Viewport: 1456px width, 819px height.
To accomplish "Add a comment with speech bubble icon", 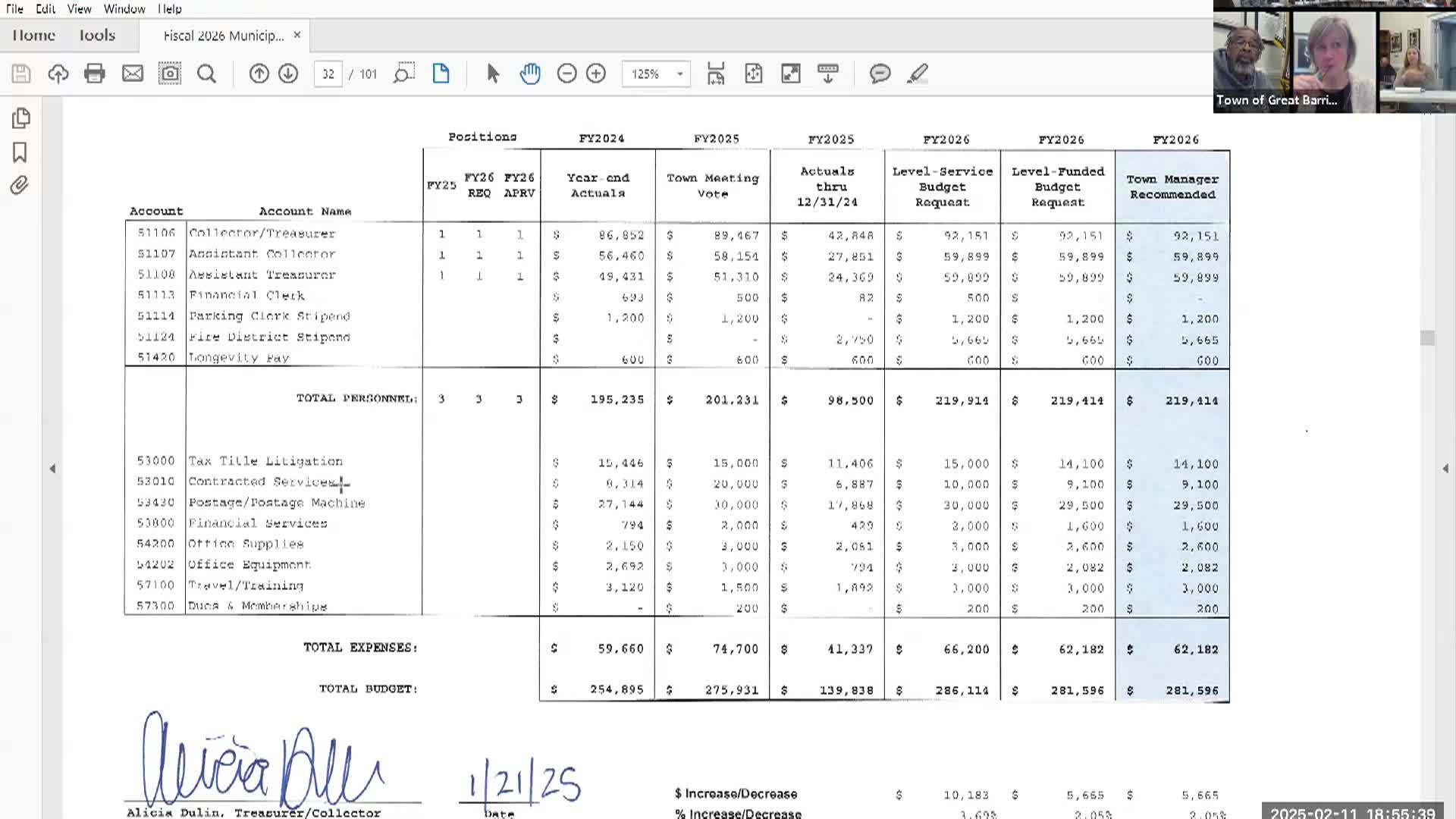I will click(x=880, y=74).
